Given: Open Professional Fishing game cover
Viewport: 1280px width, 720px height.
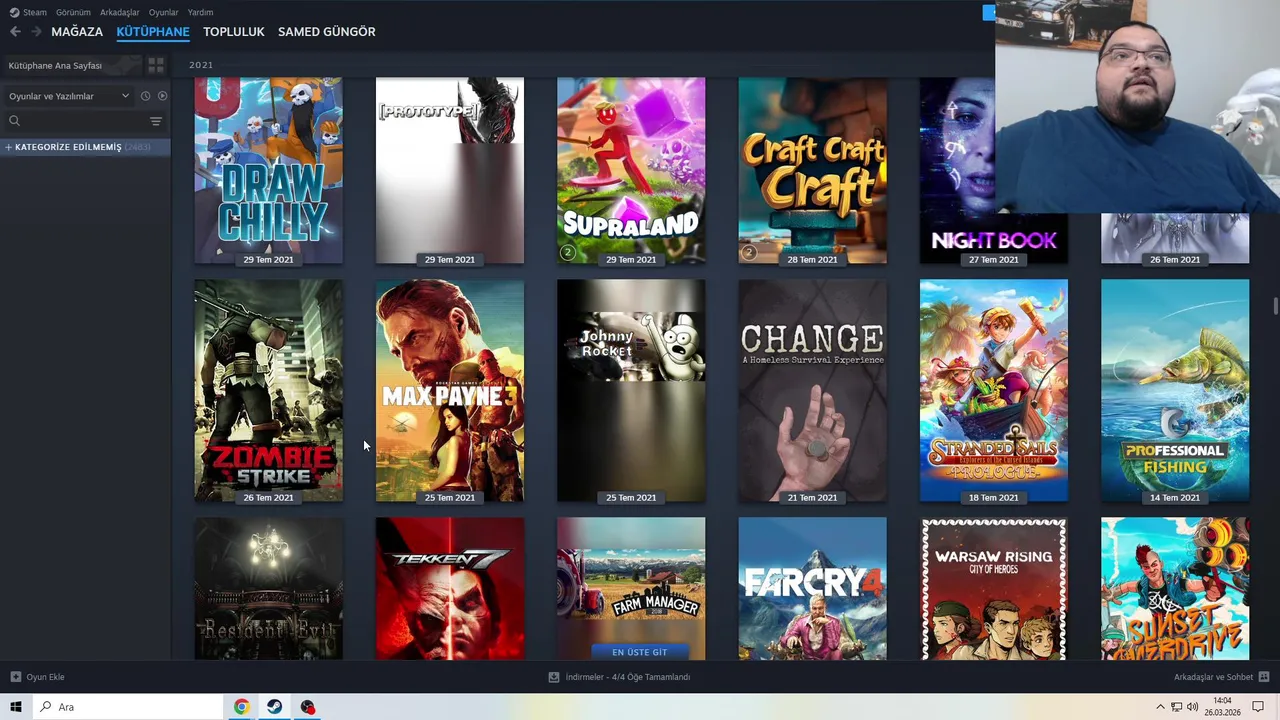Looking at the screenshot, I should (1175, 390).
